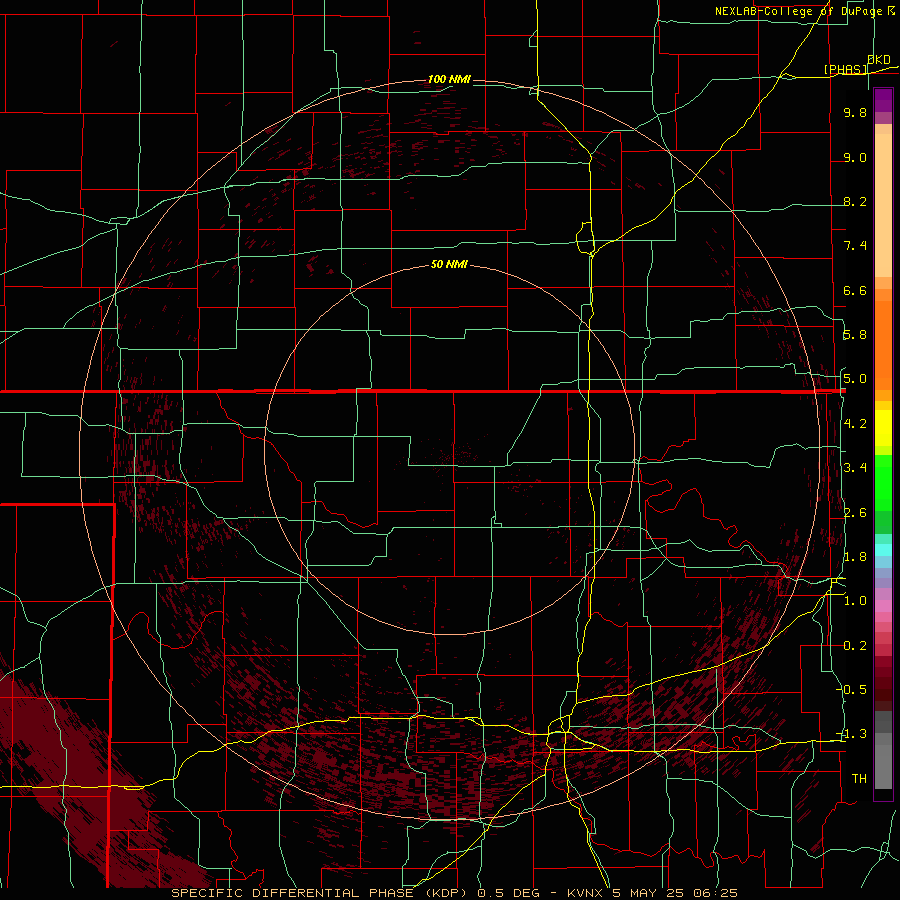
Task: Click the [PHAS] label near the legend
Action: point(845,69)
